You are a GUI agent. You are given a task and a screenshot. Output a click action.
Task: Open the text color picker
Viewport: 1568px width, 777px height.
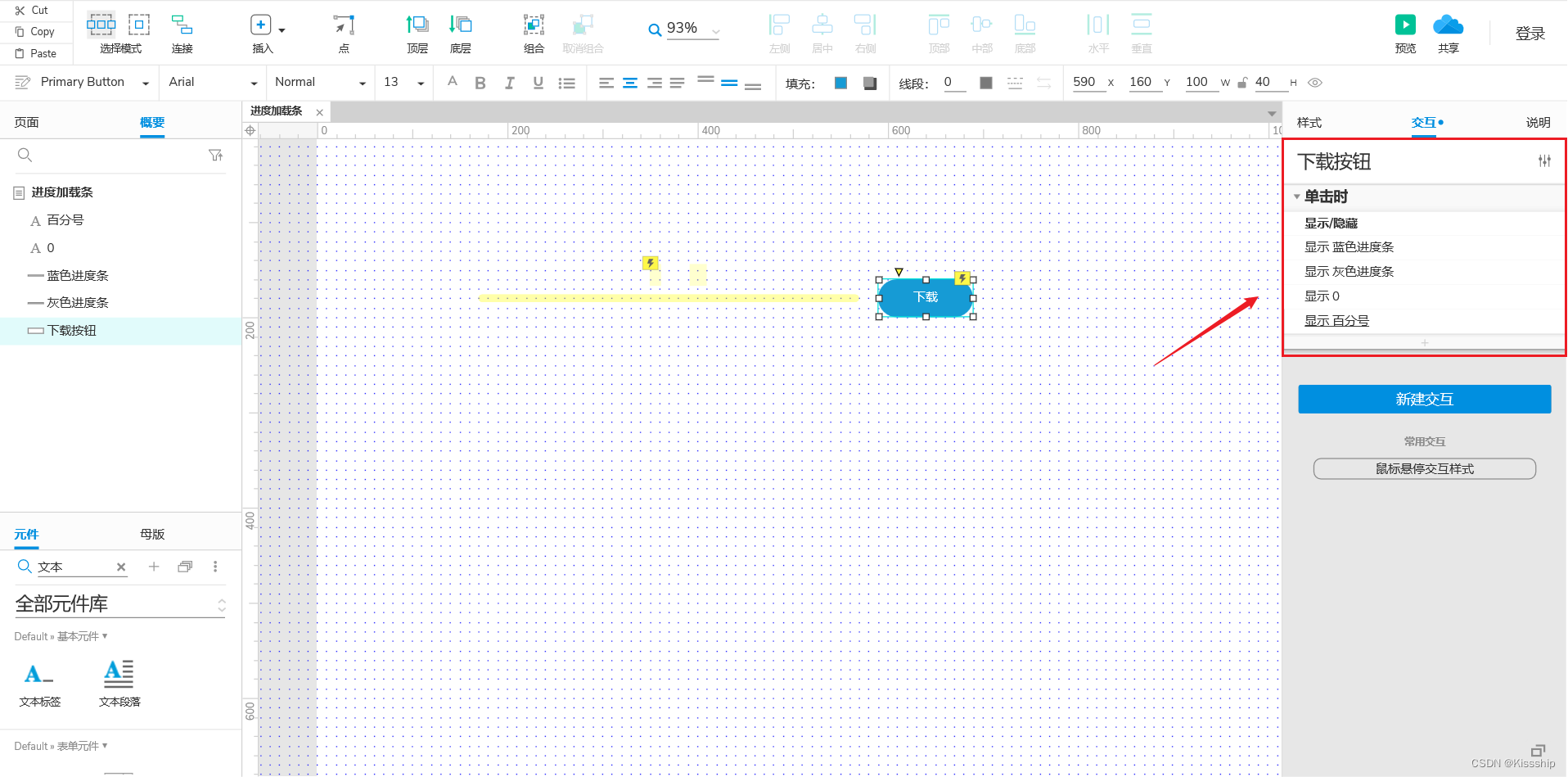(x=452, y=81)
